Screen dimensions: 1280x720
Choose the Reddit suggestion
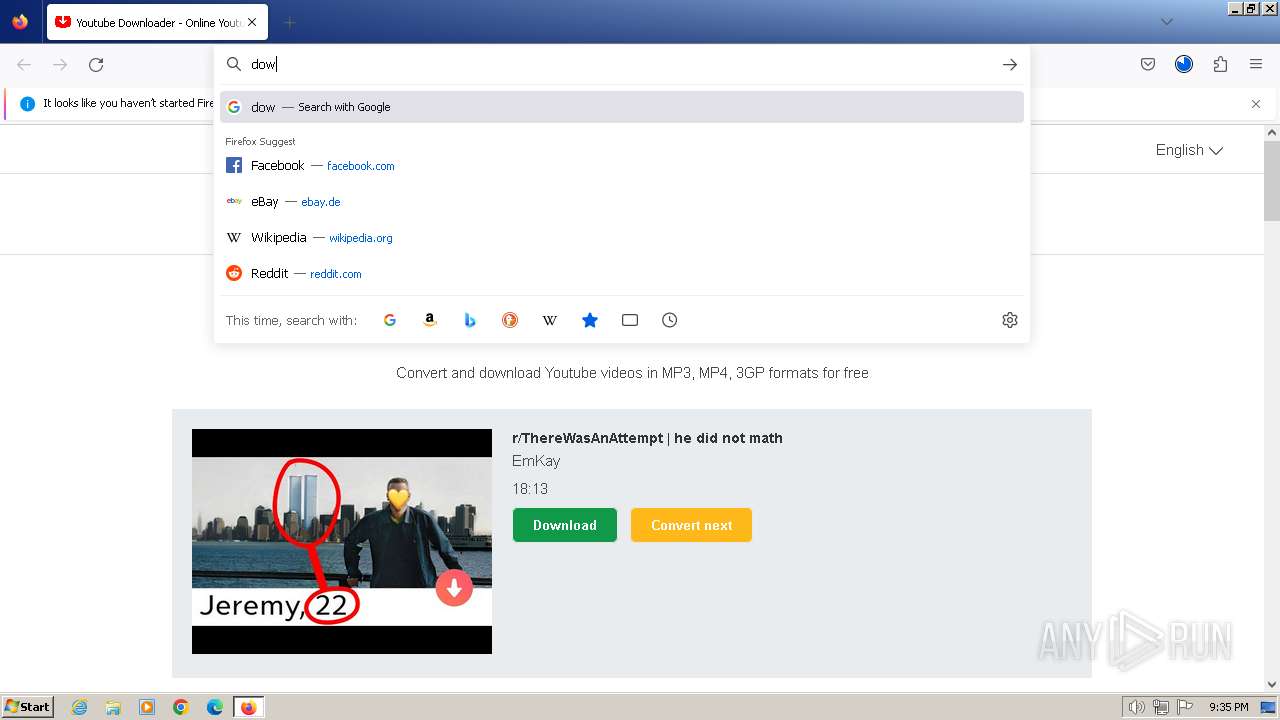[x=622, y=274]
